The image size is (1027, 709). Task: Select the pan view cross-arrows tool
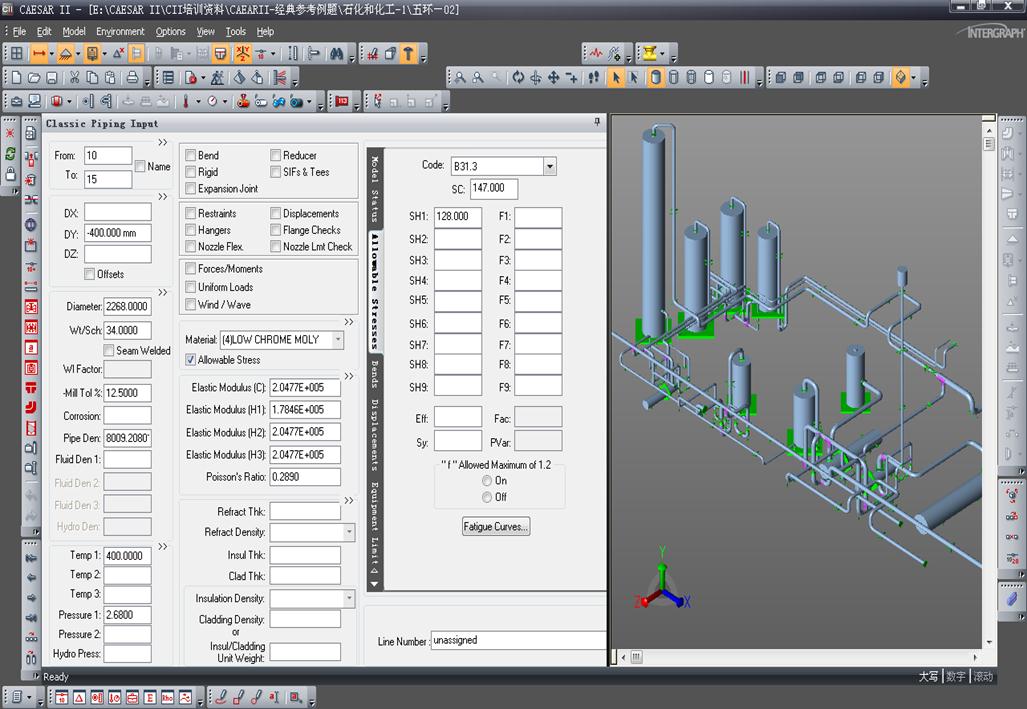553,78
